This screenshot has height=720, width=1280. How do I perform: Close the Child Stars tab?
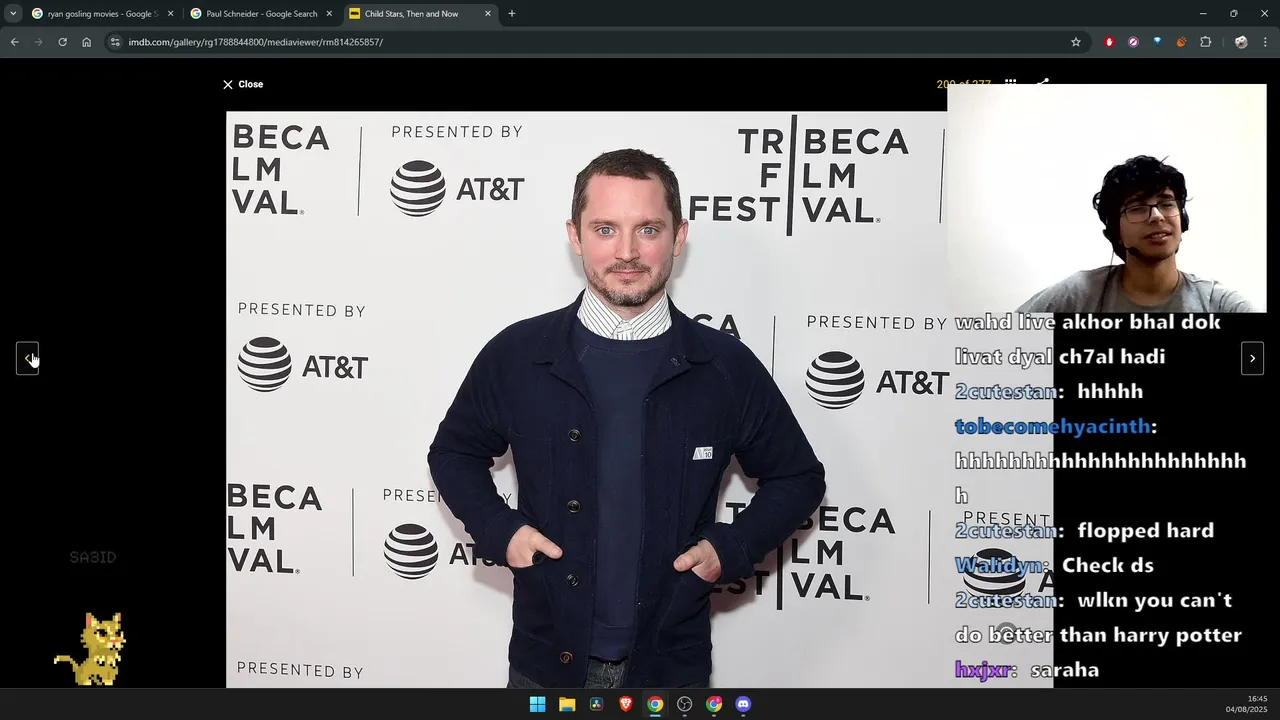coord(488,14)
